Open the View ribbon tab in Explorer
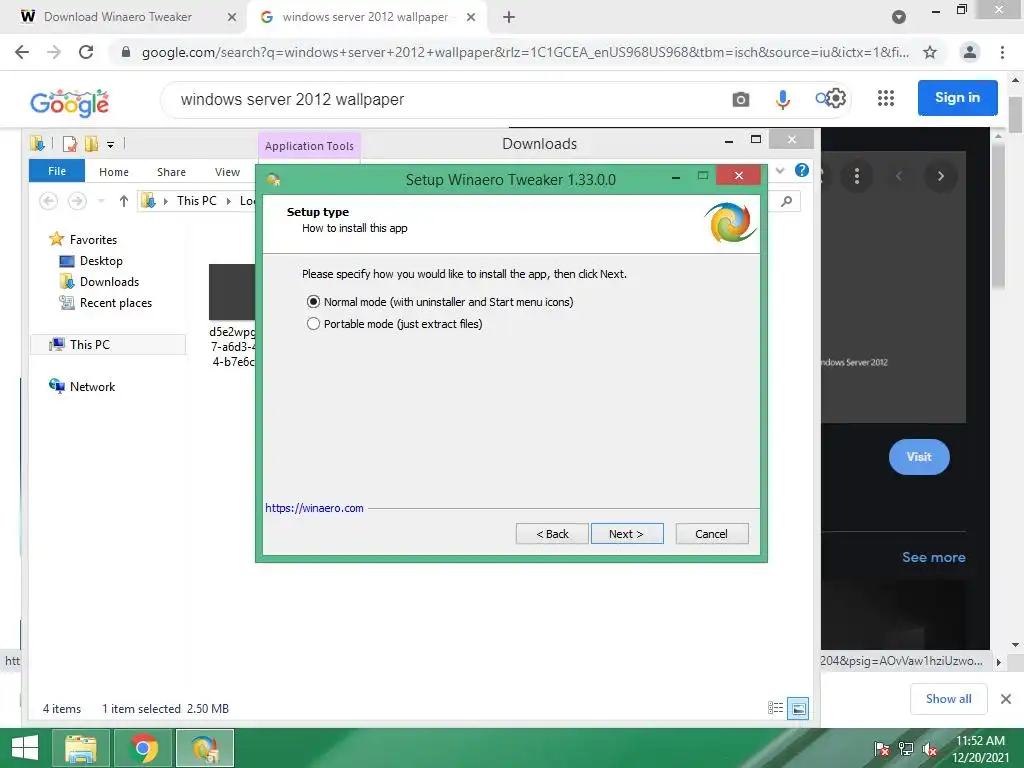 [227, 172]
